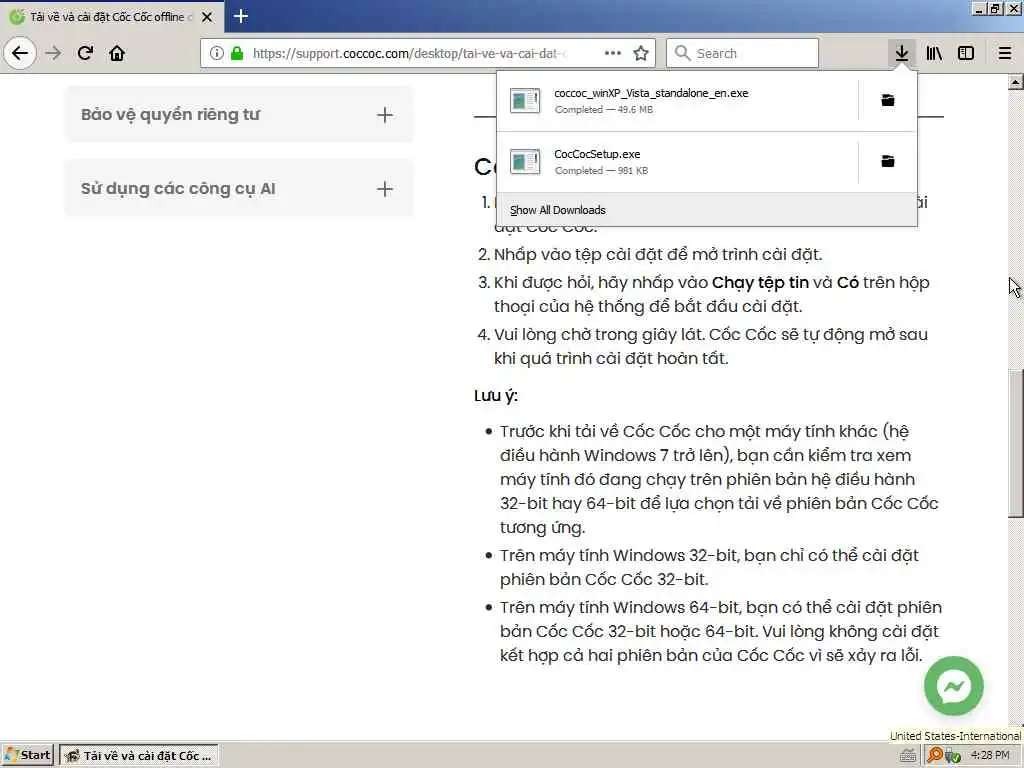1024x768 pixels.
Task: Click bullet 'Trên máy tính Windows 64-bit'
Action: [x=720, y=631]
